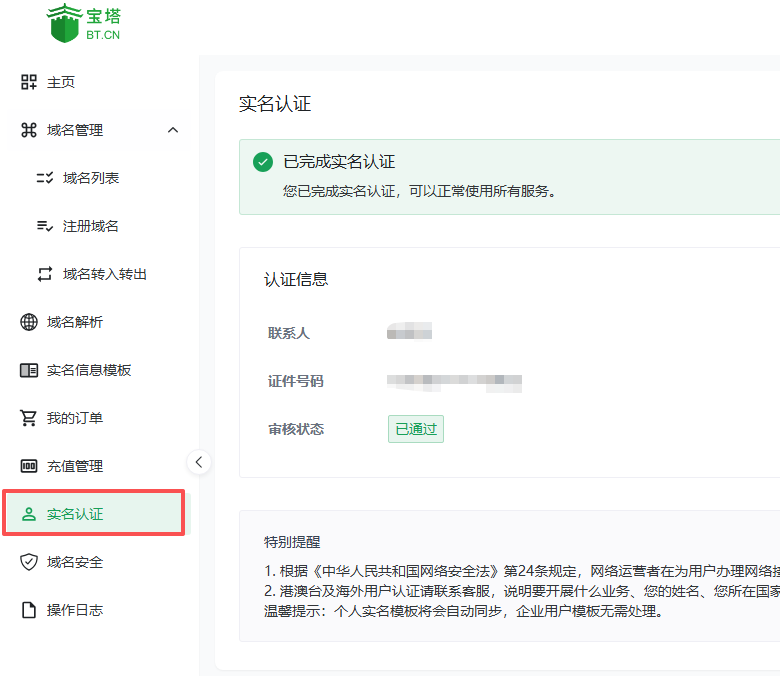This screenshot has width=780, height=676.
Task: Click the 联系人 field label
Action: pyautogui.click(x=289, y=333)
